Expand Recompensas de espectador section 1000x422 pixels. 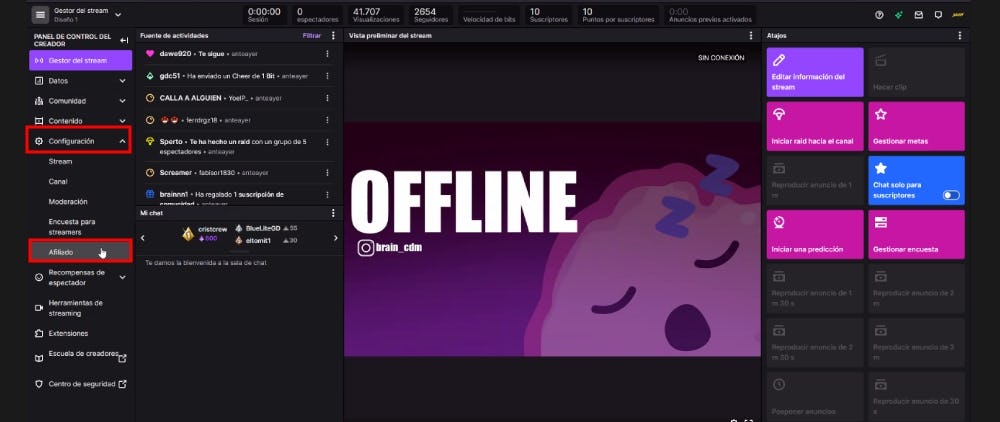pos(122,277)
